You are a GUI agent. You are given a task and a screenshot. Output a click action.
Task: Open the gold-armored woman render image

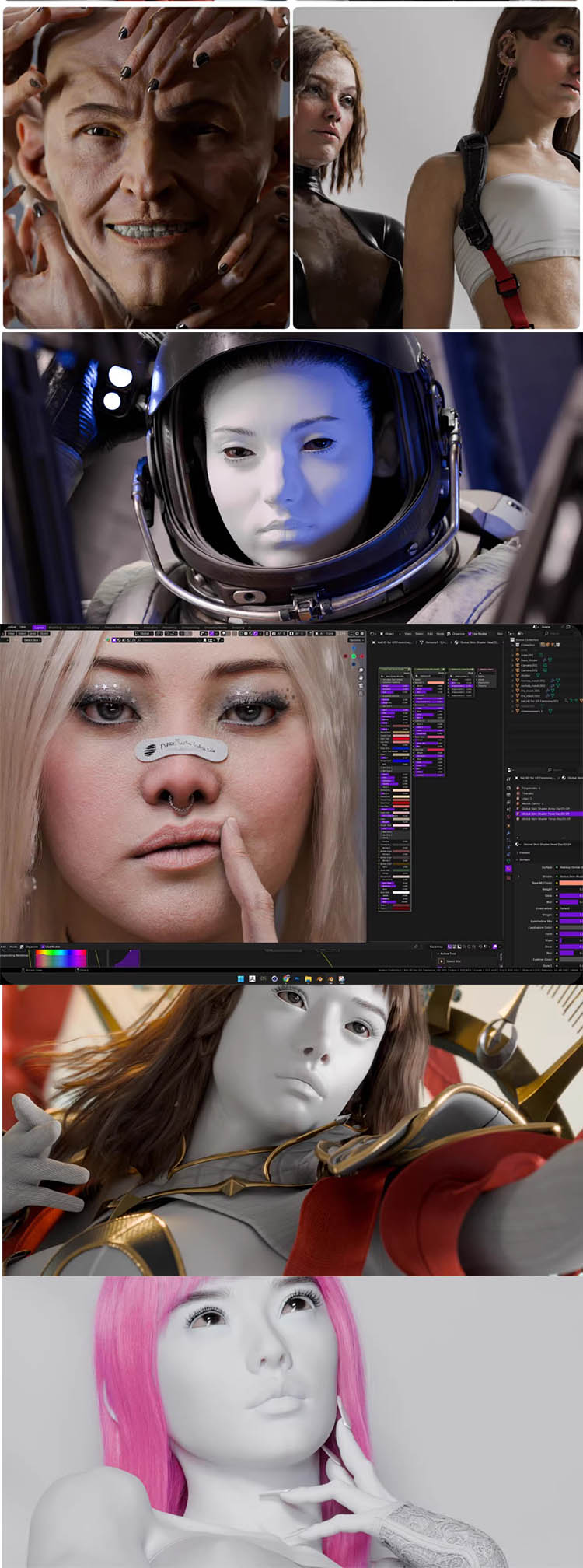click(291, 1130)
